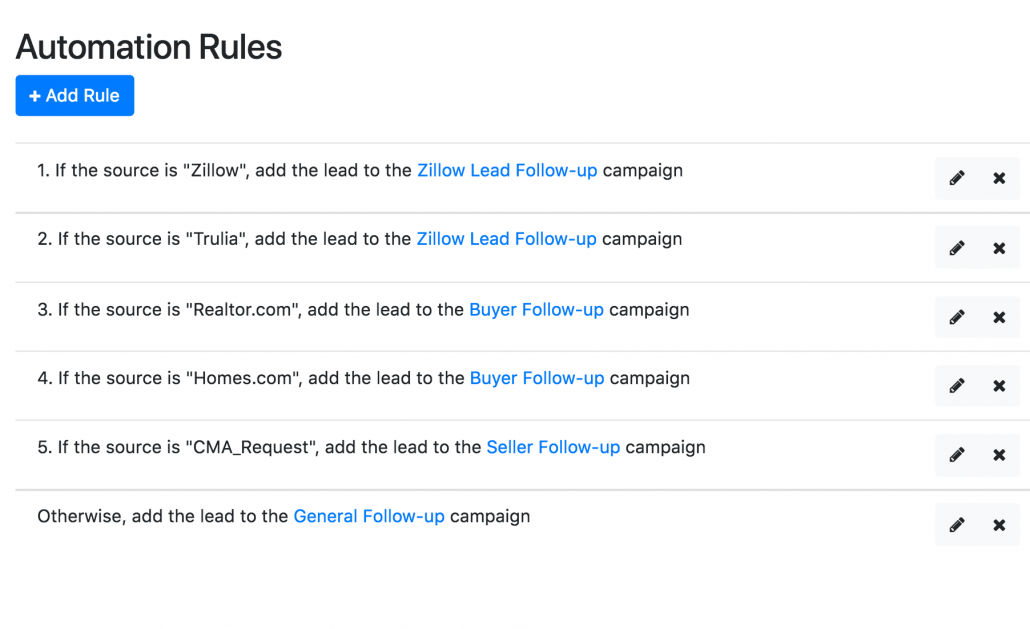The width and height of the screenshot is (1030, 629).
Task: Edit the CMA_Request rule
Action: pos(956,455)
